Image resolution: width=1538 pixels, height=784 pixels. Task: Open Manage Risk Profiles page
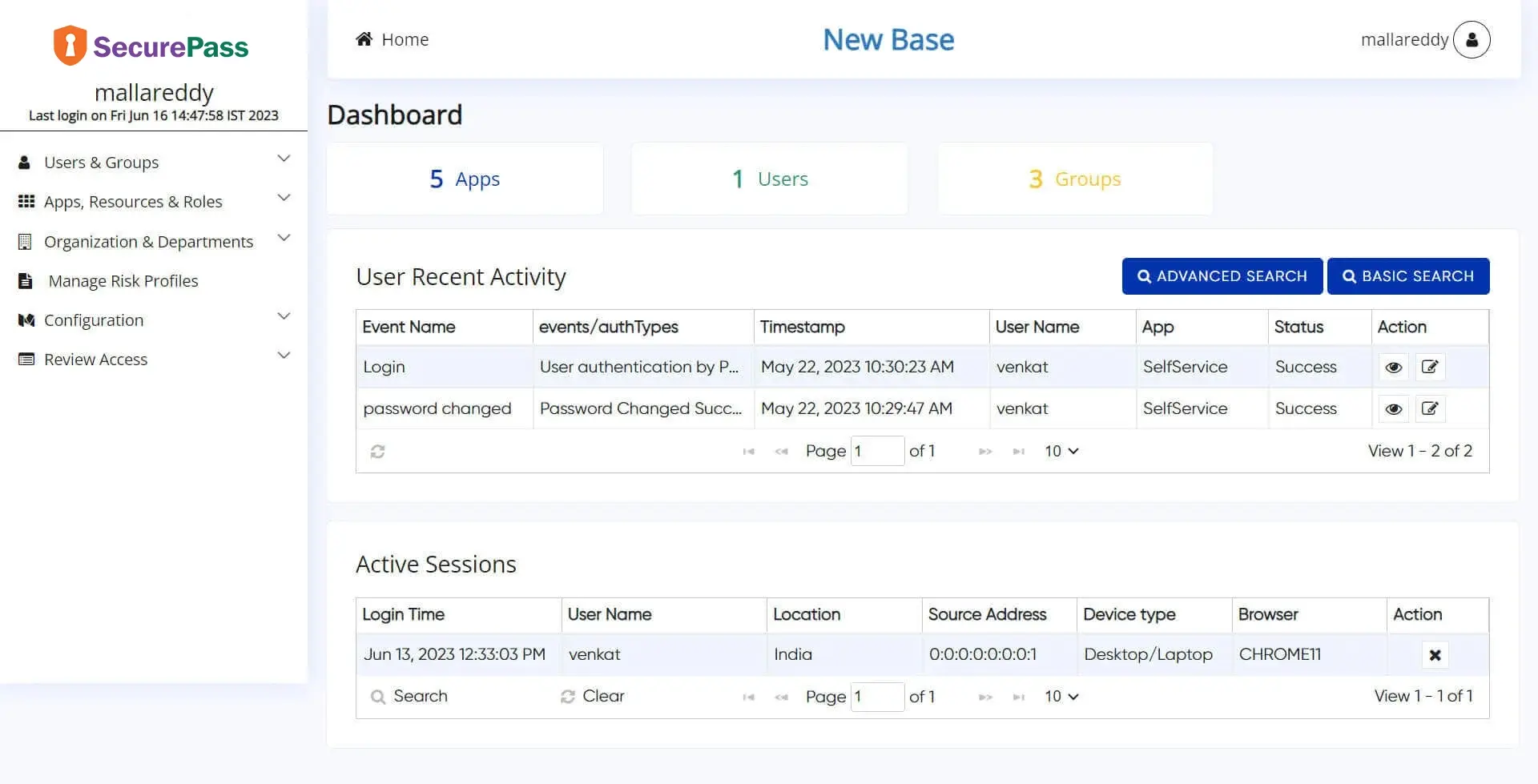tap(123, 281)
